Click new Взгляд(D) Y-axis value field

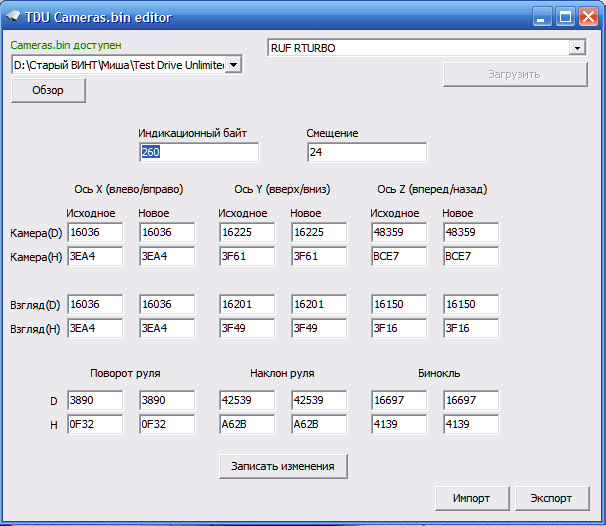coord(318,304)
